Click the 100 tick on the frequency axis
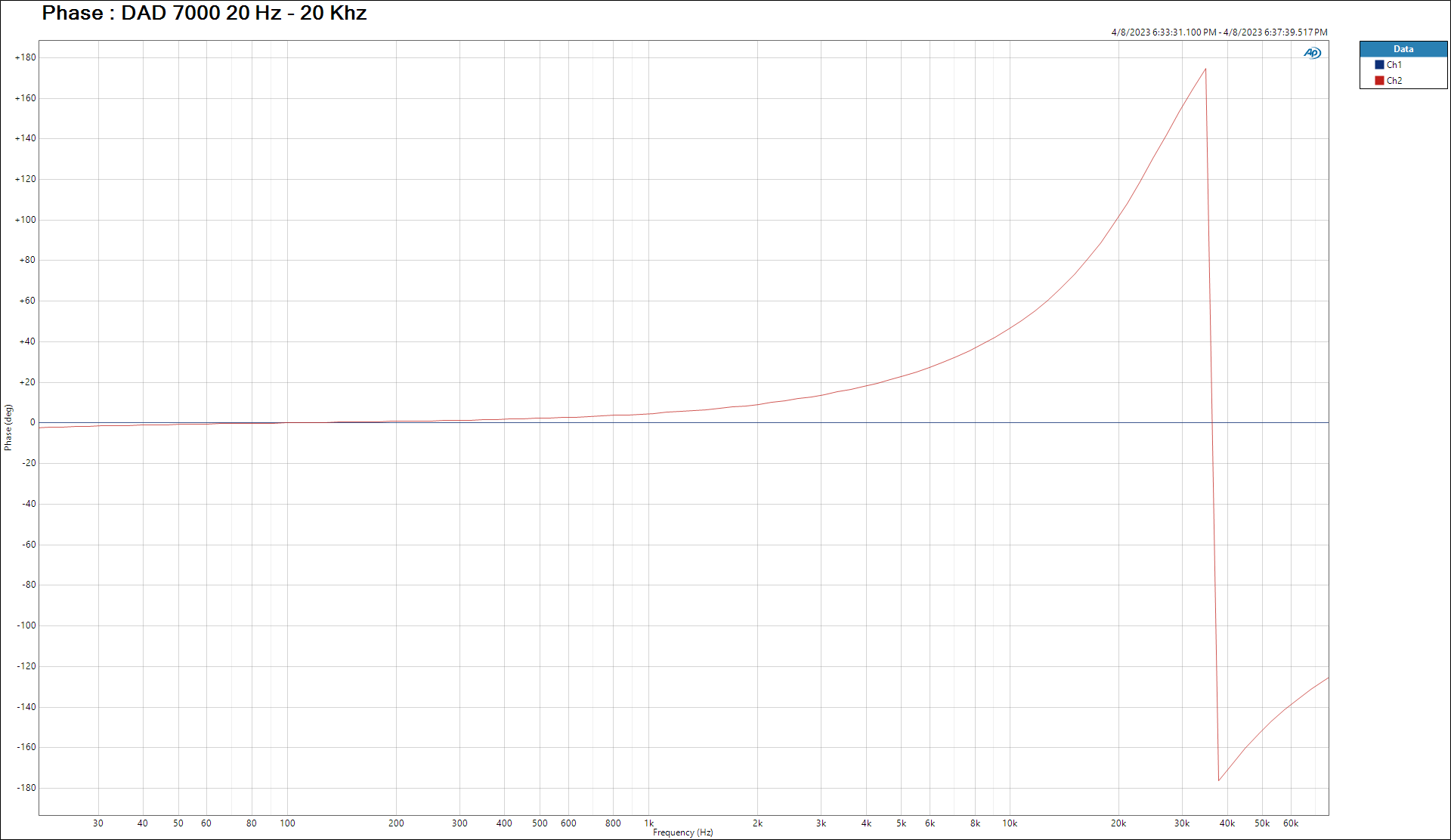Viewport: 1451px width, 840px height. [x=287, y=823]
